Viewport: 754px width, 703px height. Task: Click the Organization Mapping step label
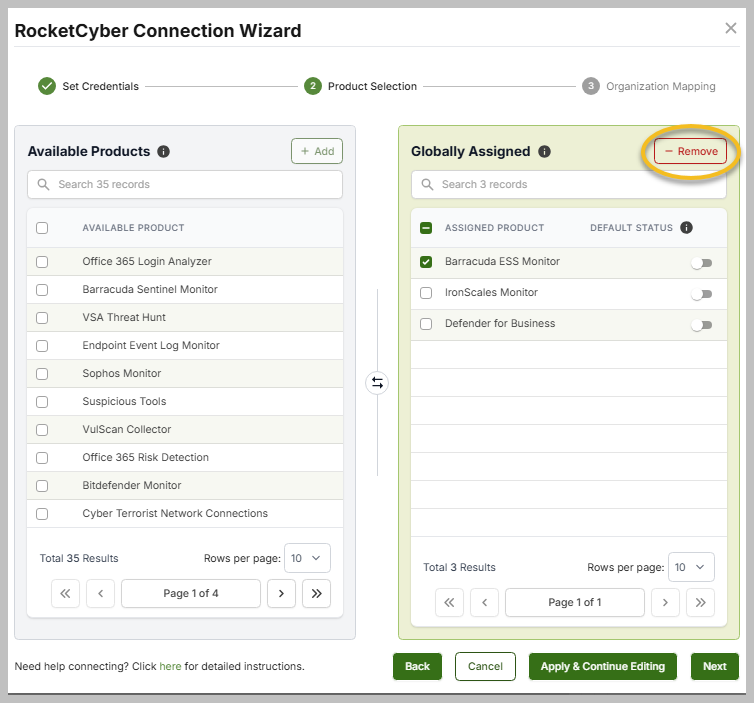(x=661, y=87)
